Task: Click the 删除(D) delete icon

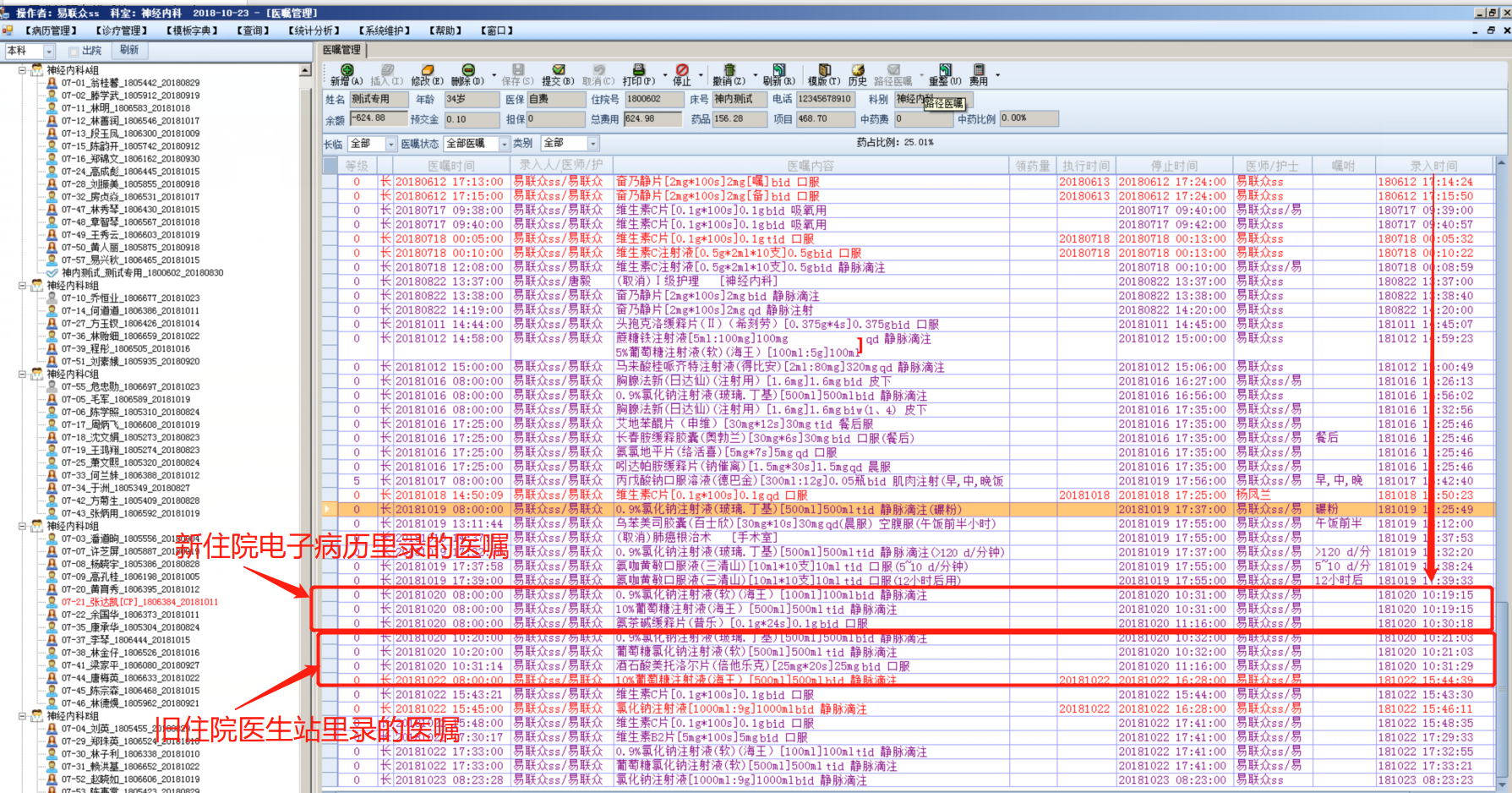Action: (x=467, y=70)
